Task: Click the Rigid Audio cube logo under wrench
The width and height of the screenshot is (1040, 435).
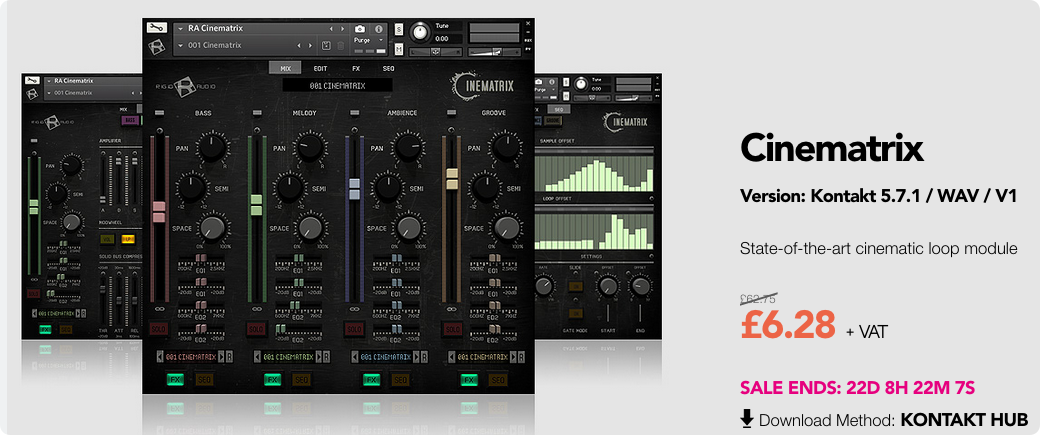Action: tap(157, 46)
